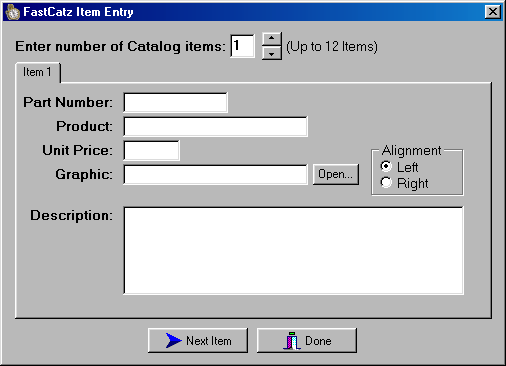Click the Next Item button
The height and width of the screenshot is (366, 506).
point(198,340)
